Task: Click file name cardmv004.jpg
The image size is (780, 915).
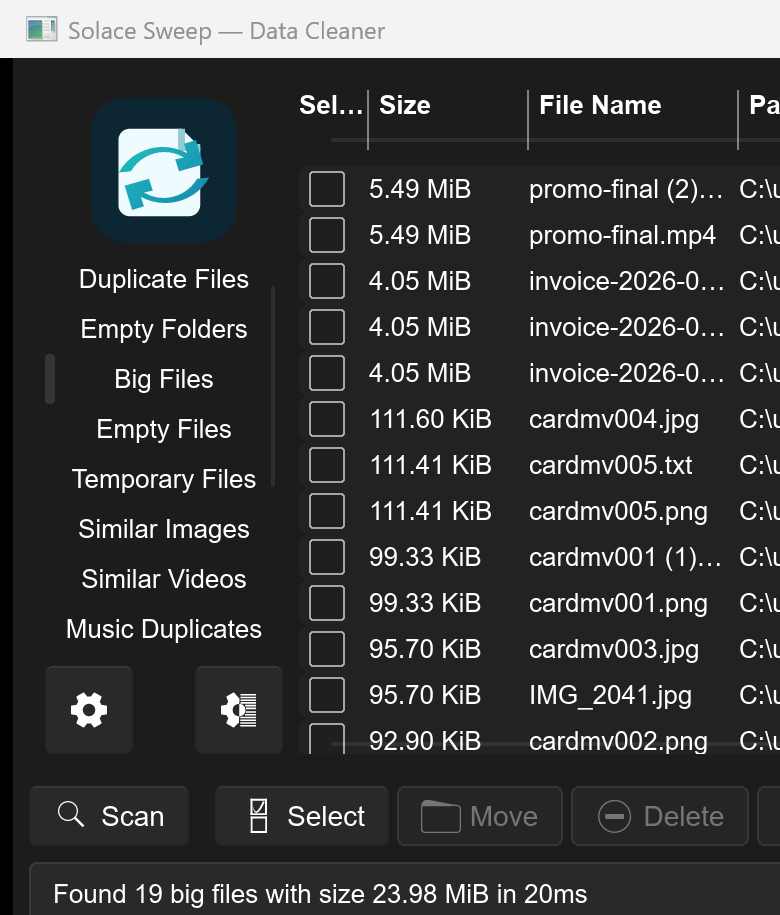Action: tap(614, 419)
